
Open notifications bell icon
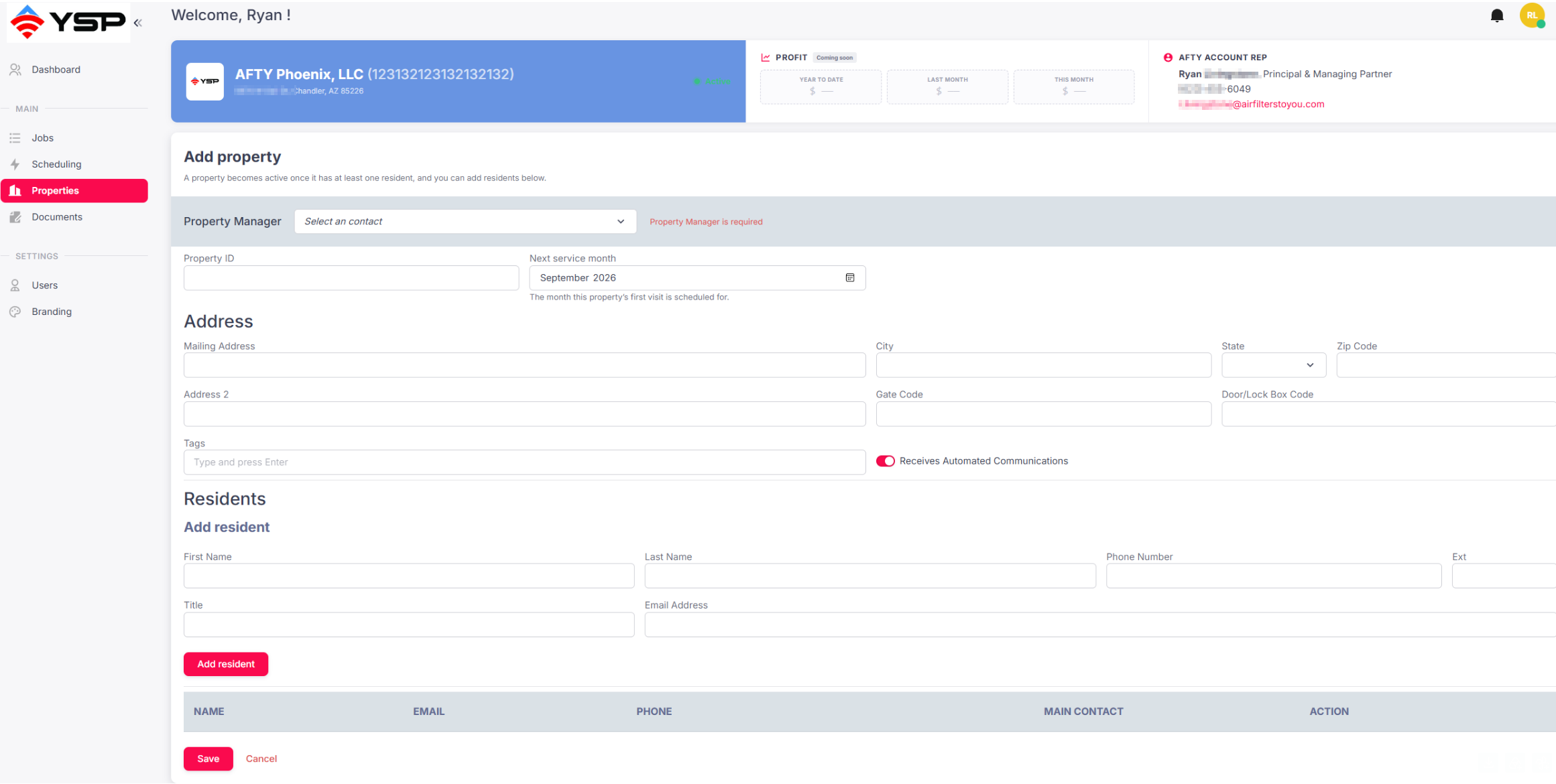[1496, 15]
